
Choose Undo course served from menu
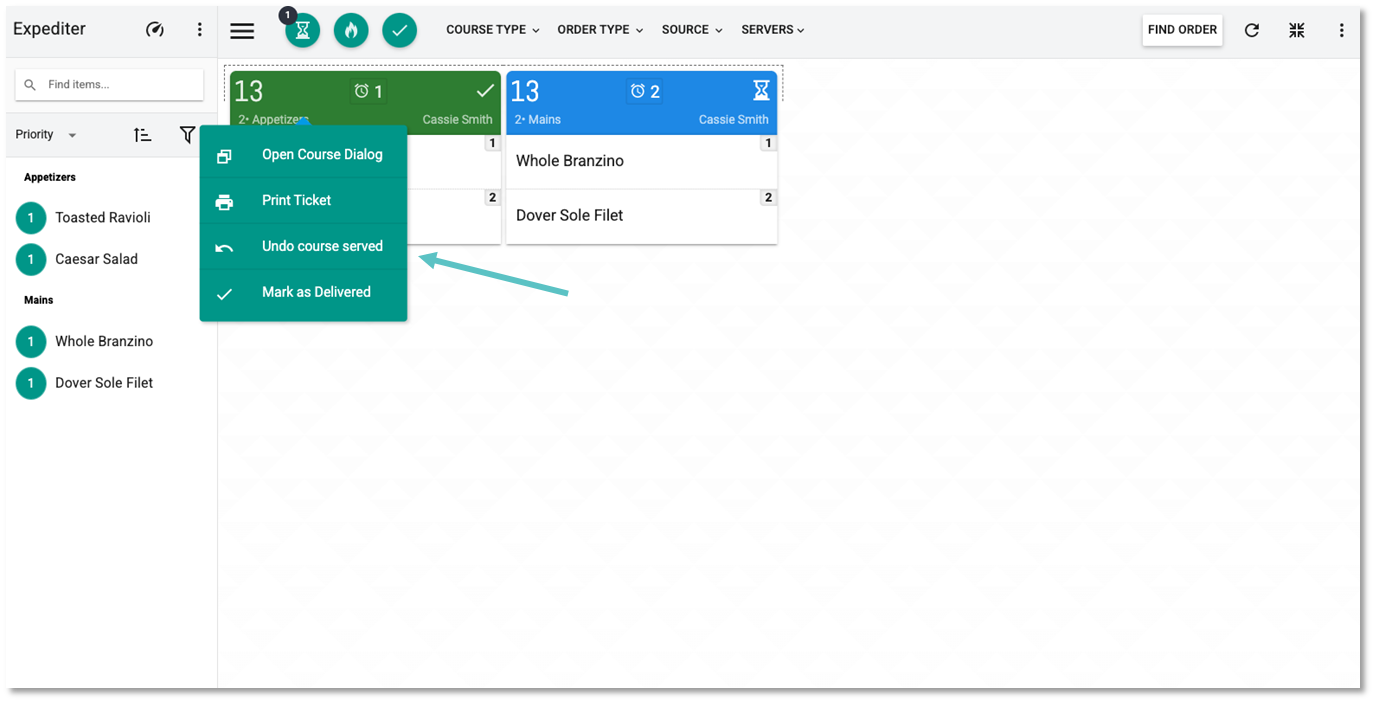(x=321, y=246)
